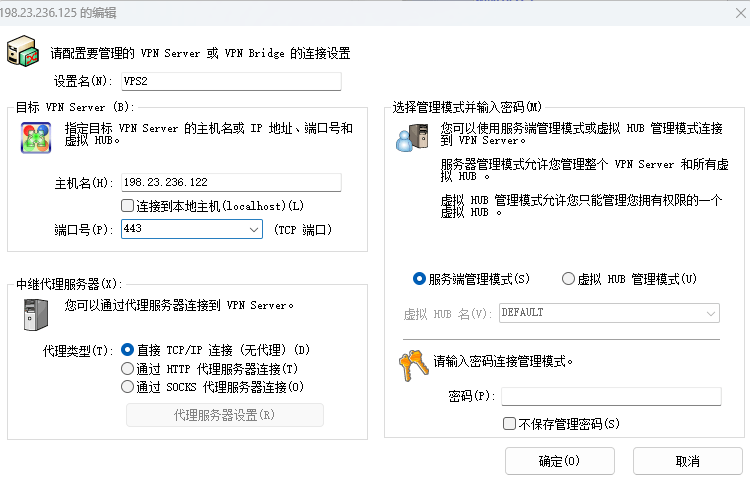750x483 pixels.
Task: Choose virtual HUB admin mode radio button
Action: (569, 279)
